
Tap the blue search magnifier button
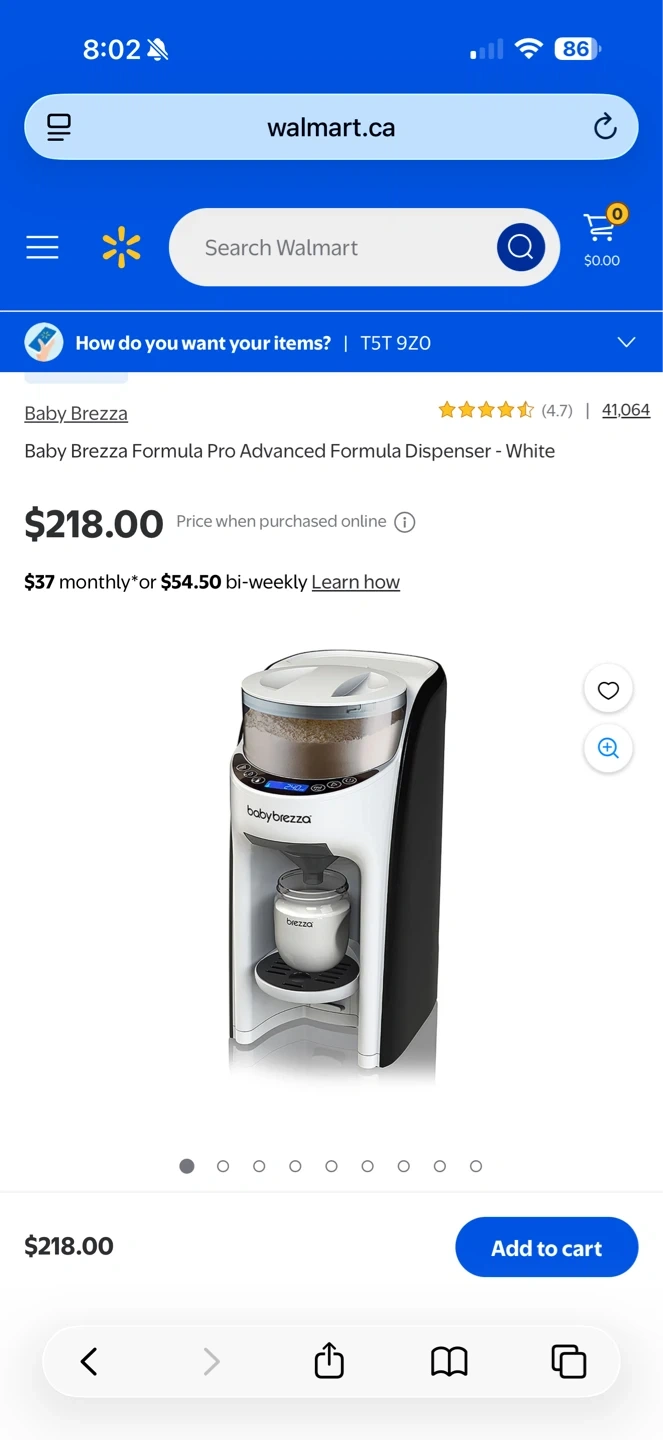pos(521,247)
